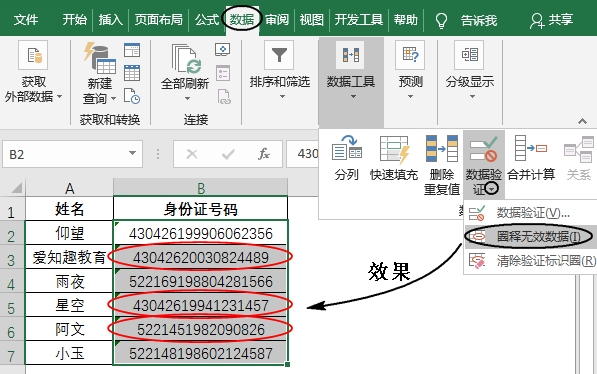Select cell containing 阿文
Image resolution: width=597 pixels, height=374 pixels.
click(x=69, y=329)
